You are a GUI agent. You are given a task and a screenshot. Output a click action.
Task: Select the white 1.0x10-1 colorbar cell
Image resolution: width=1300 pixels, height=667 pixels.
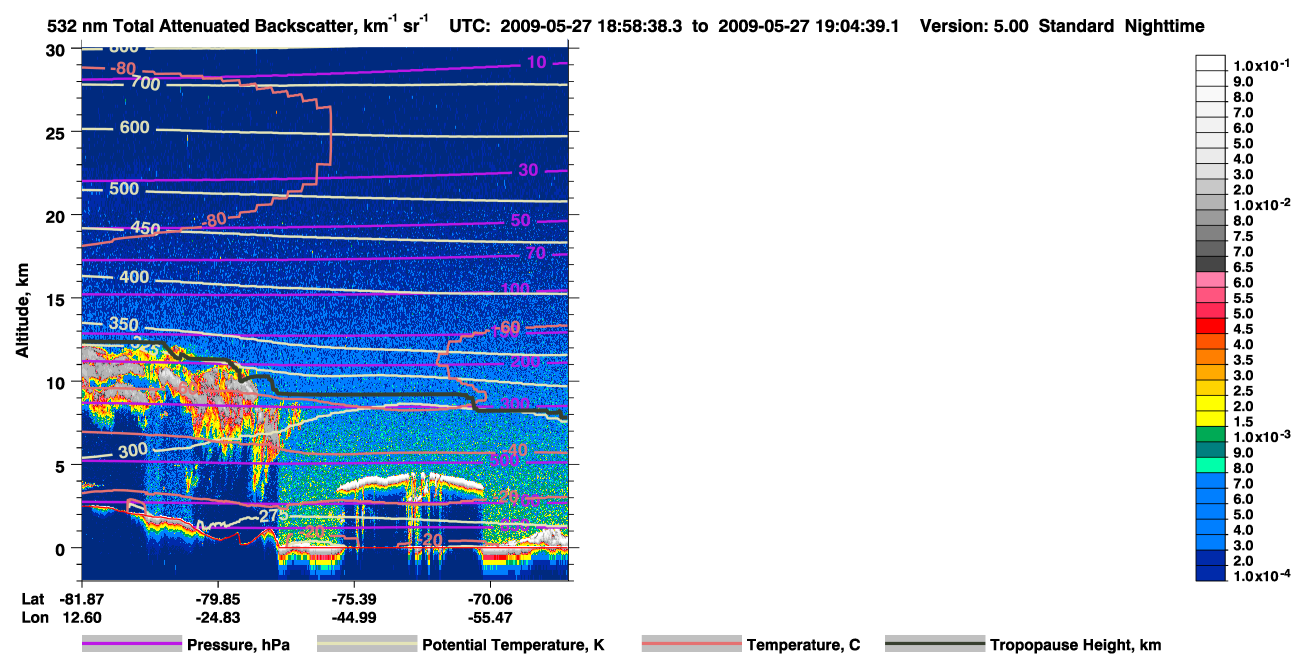[1211, 63]
